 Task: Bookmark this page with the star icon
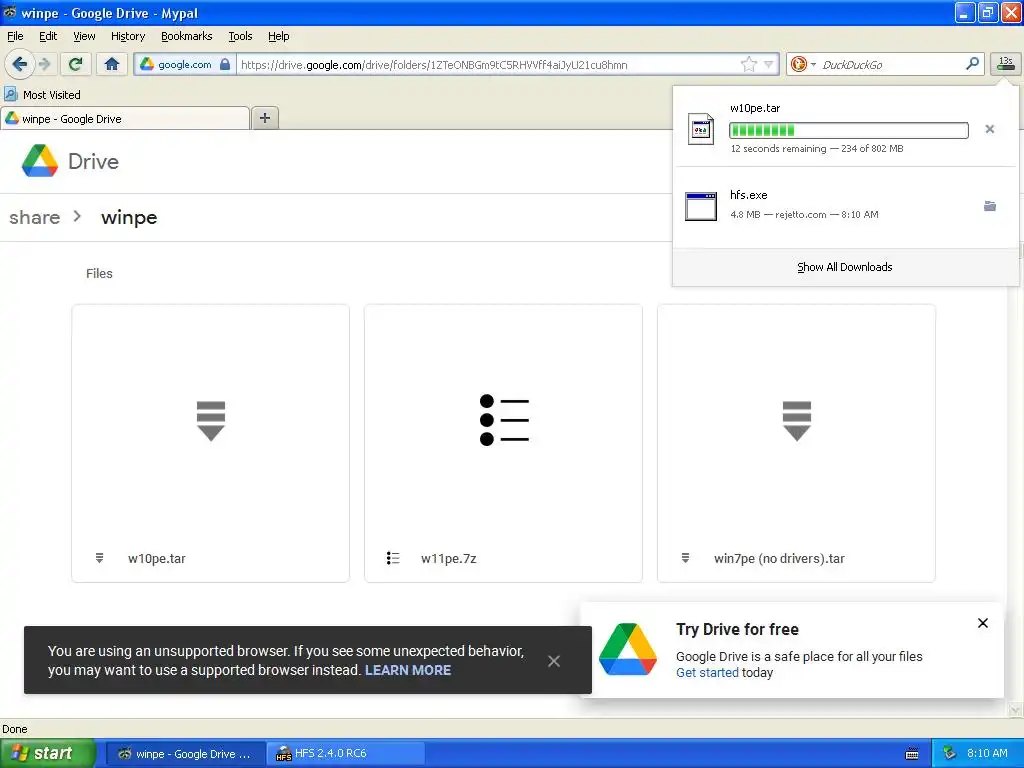(749, 64)
